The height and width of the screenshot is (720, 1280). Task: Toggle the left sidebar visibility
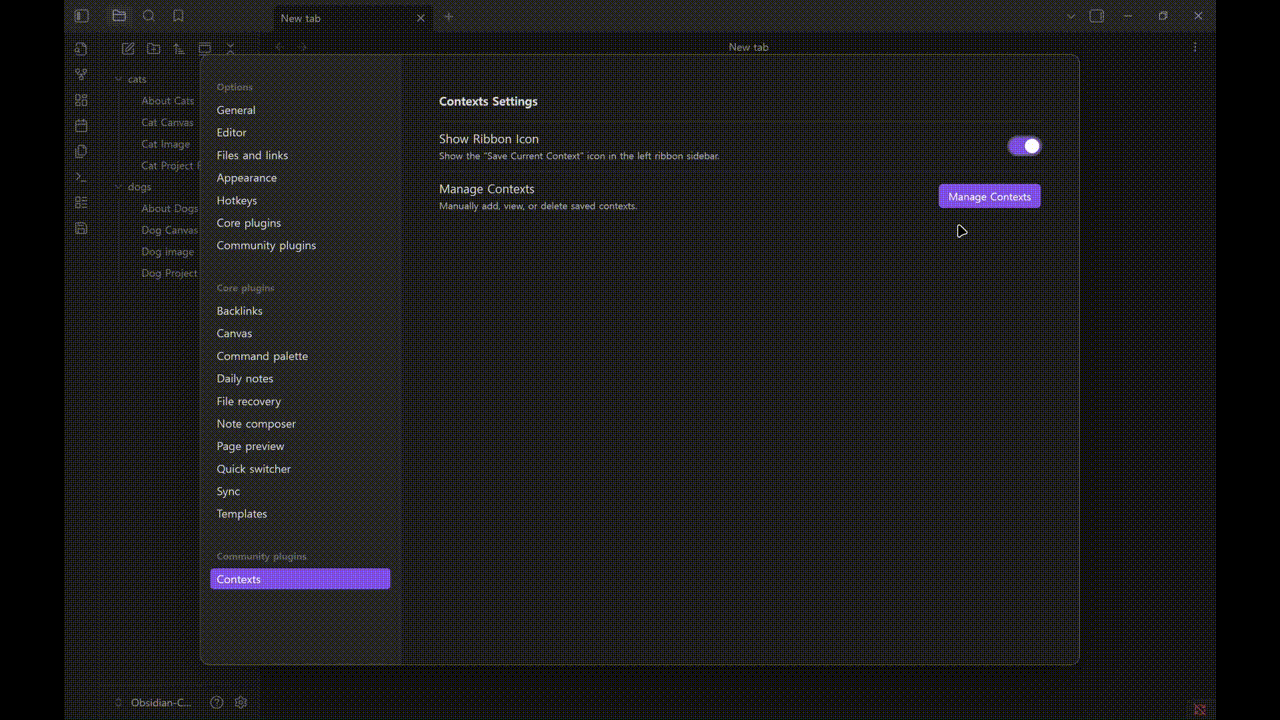coord(81,16)
